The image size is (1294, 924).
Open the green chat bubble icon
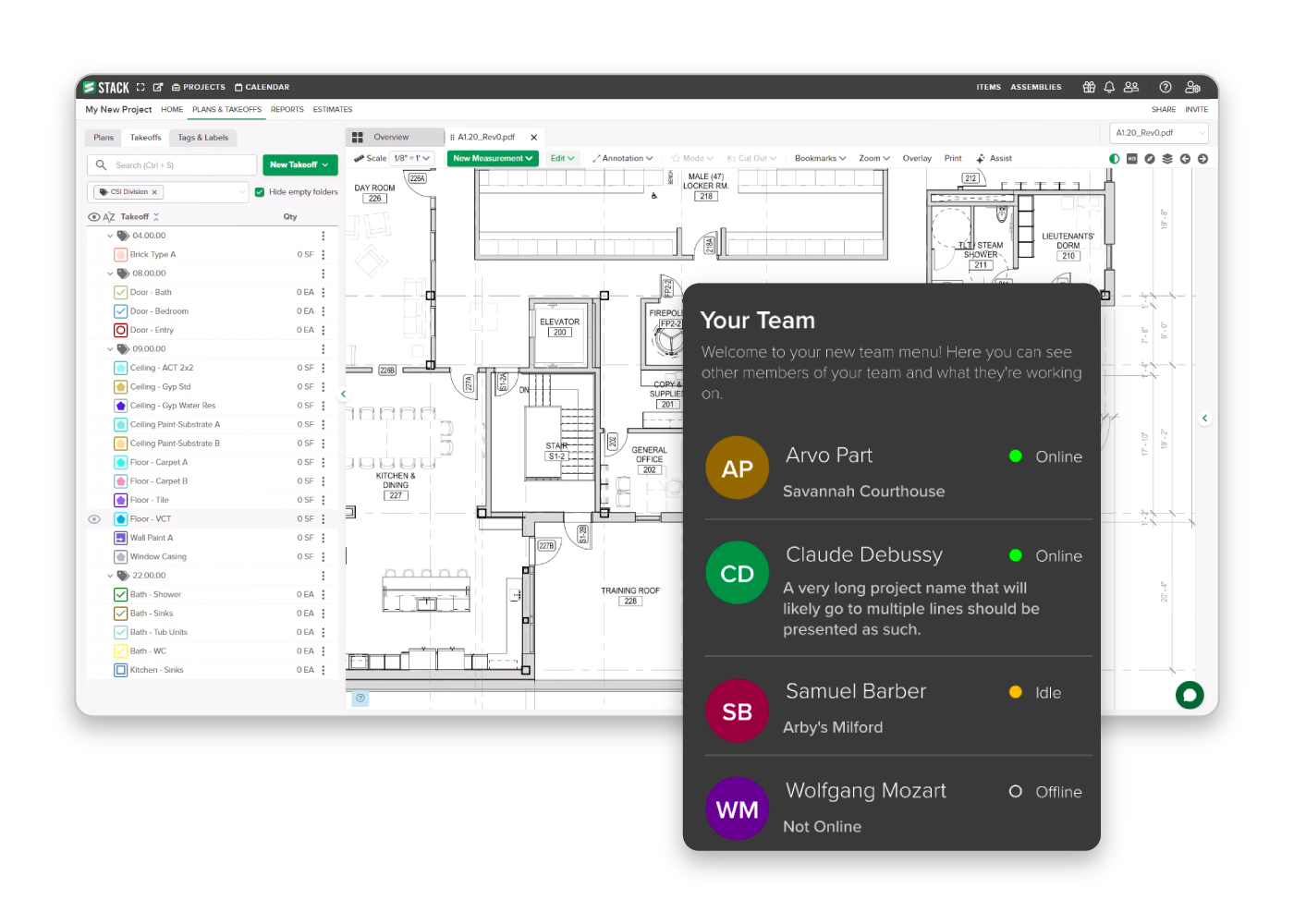1190,695
